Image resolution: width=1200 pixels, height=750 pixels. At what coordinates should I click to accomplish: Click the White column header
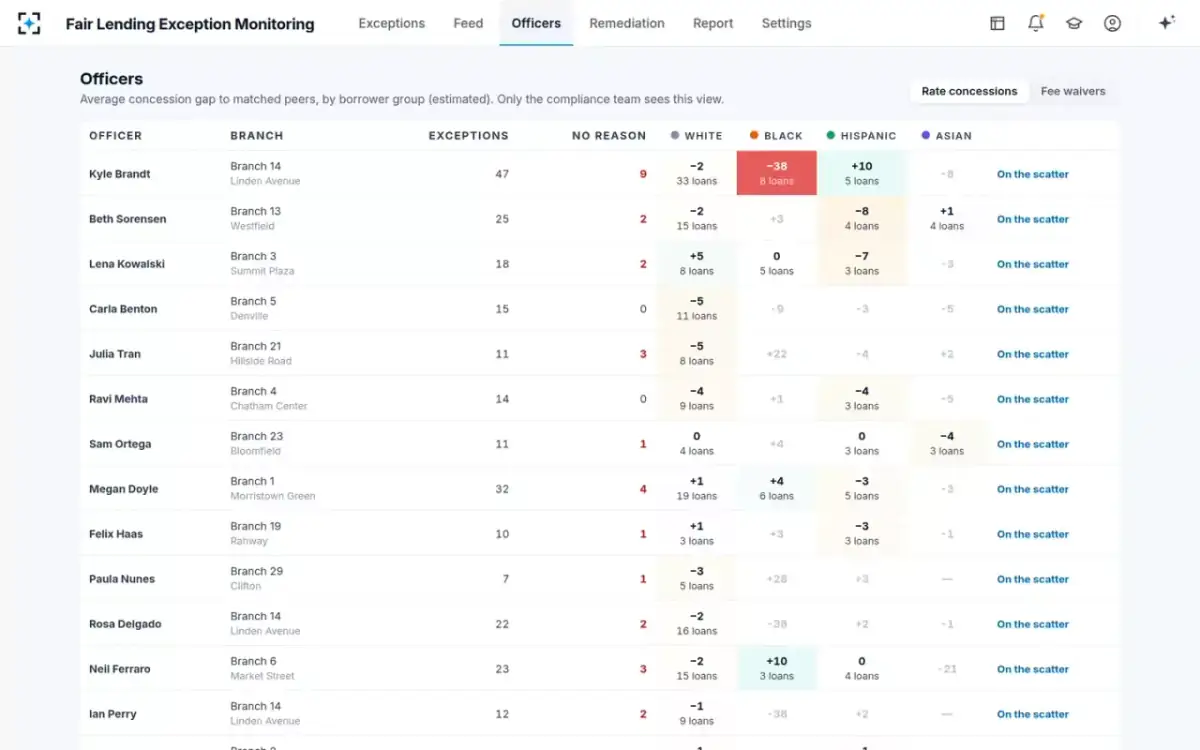[697, 136]
